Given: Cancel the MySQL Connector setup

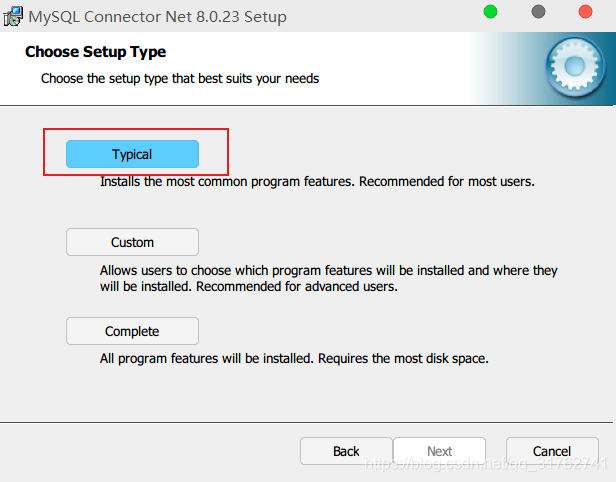Looking at the screenshot, I should pyautogui.click(x=552, y=451).
